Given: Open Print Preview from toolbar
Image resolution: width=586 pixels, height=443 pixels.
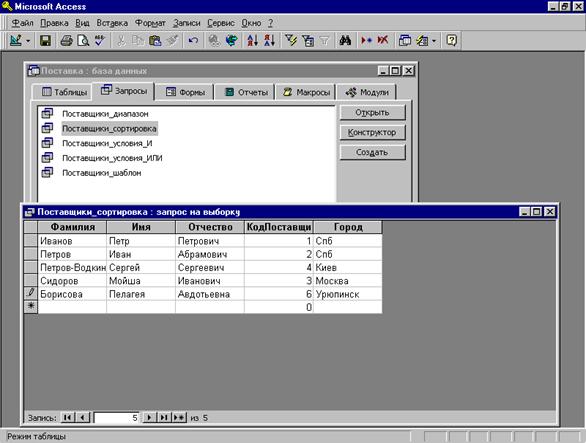Looking at the screenshot, I should tap(83, 40).
